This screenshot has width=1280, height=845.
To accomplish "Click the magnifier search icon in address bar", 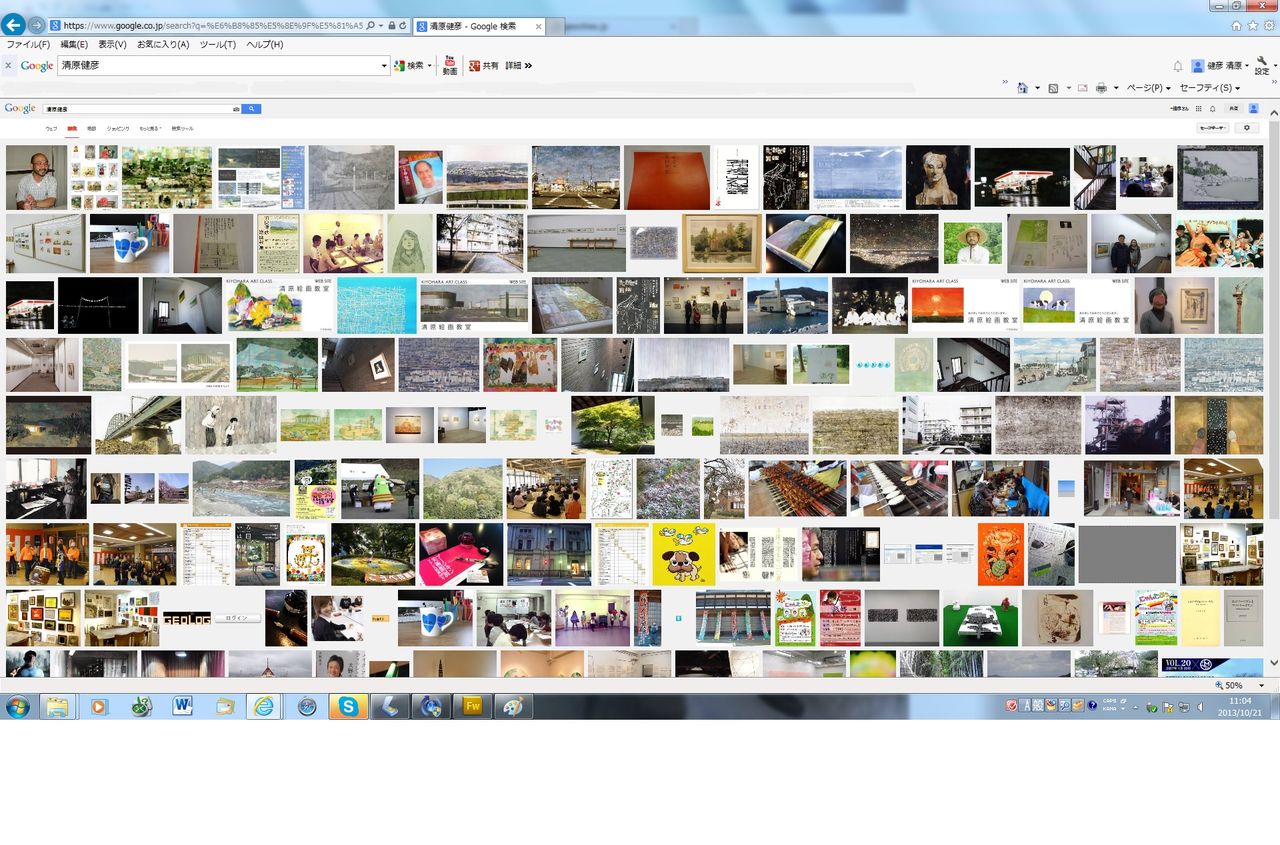I will coord(371,25).
